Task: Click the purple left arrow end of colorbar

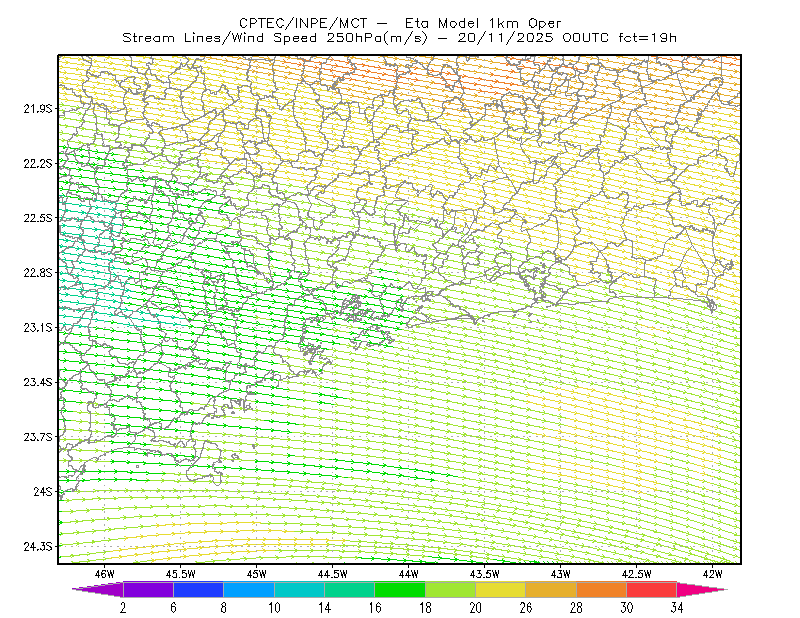Action: [x=98, y=589]
